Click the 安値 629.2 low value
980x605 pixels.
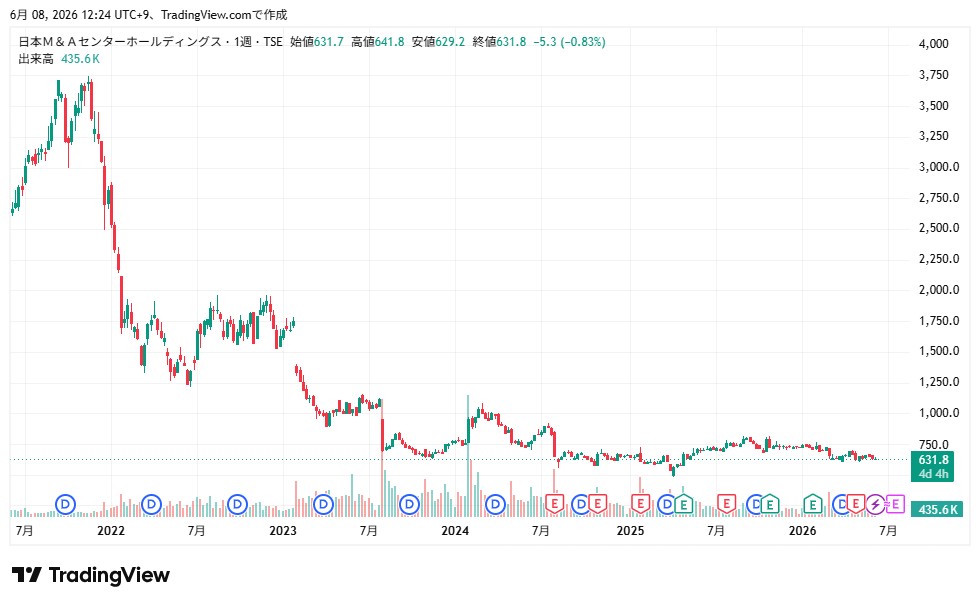coord(438,42)
